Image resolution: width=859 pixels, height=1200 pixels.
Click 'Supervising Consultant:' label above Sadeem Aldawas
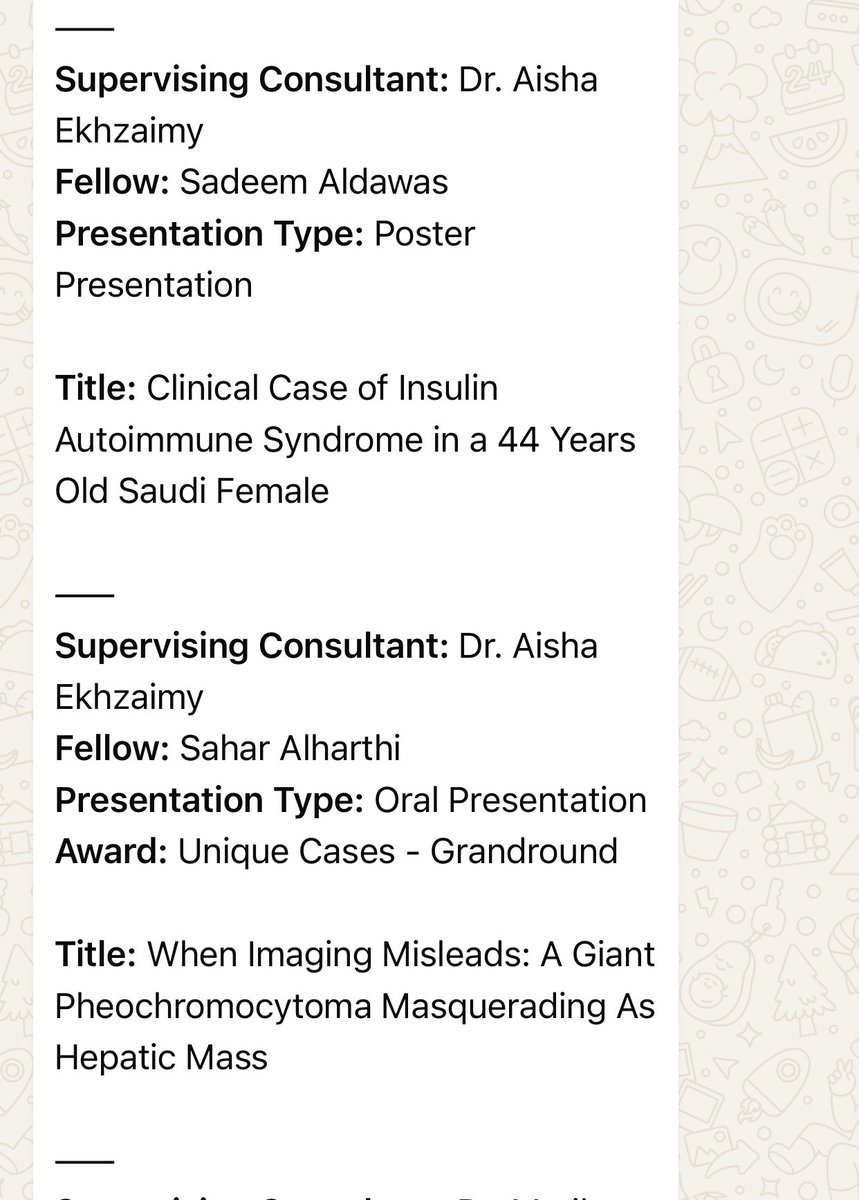pyautogui.click(x=251, y=80)
